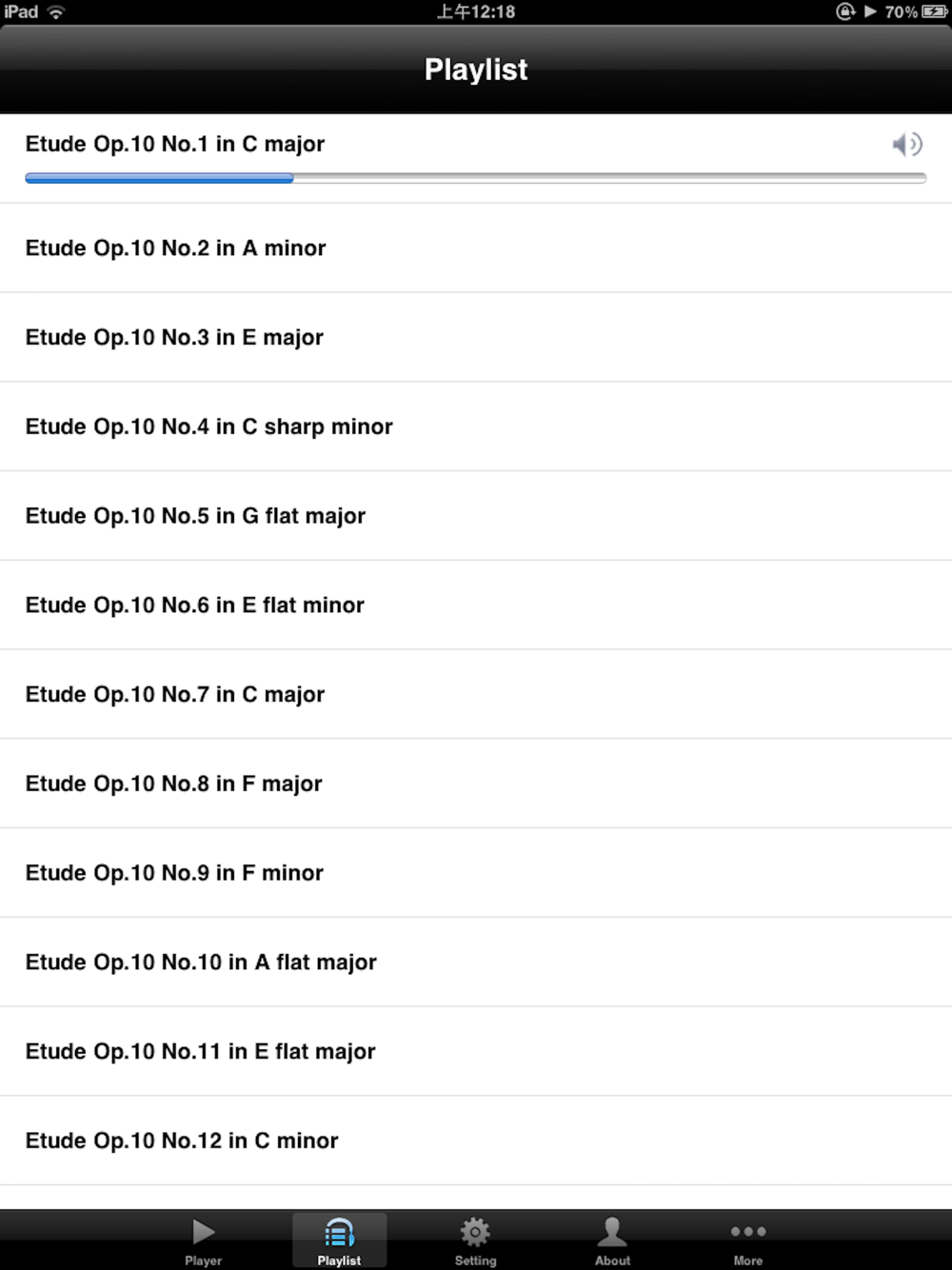
Task: Play Etude Op.10 No.4 in C sharp minor
Action: point(208,427)
